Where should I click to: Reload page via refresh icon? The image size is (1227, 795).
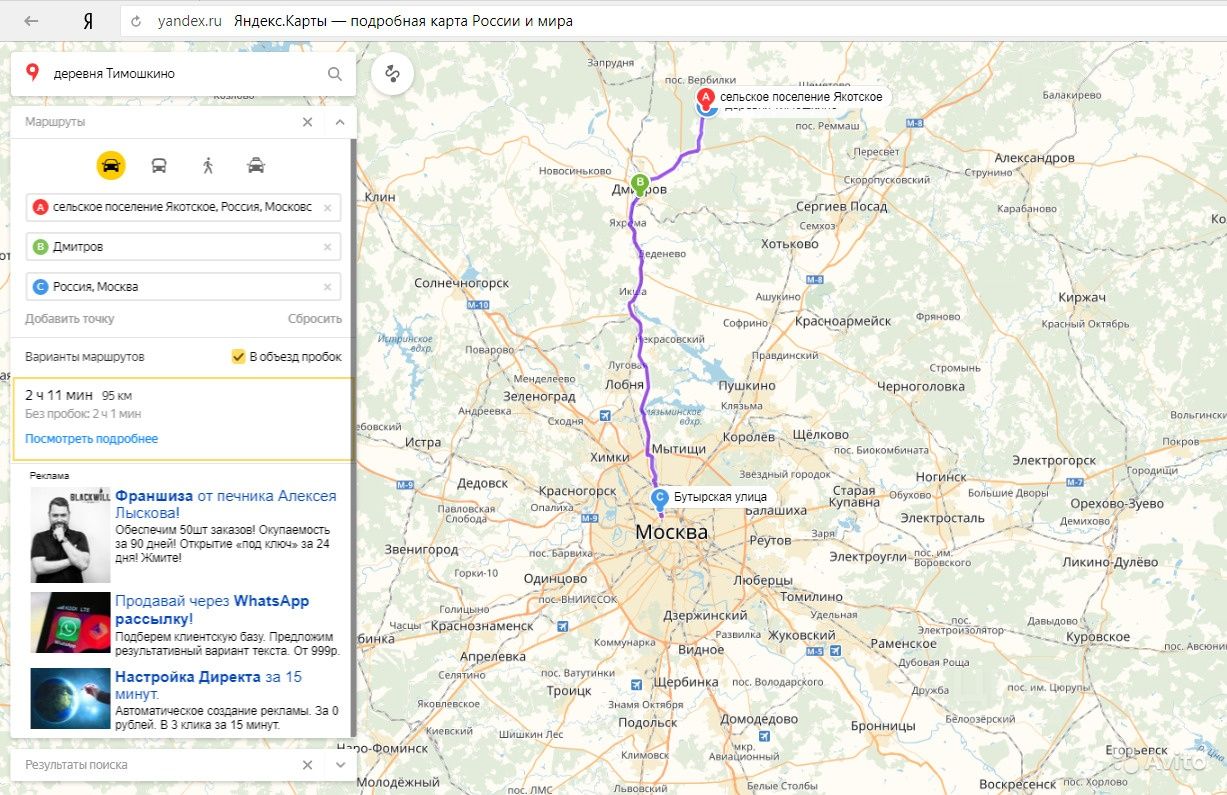(137, 21)
